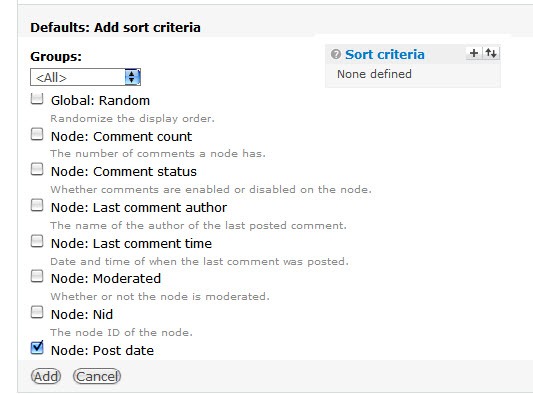The height and width of the screenshot is (394, 533).
Task: Click the help question mark icon
Action: [x=336, y=54]
